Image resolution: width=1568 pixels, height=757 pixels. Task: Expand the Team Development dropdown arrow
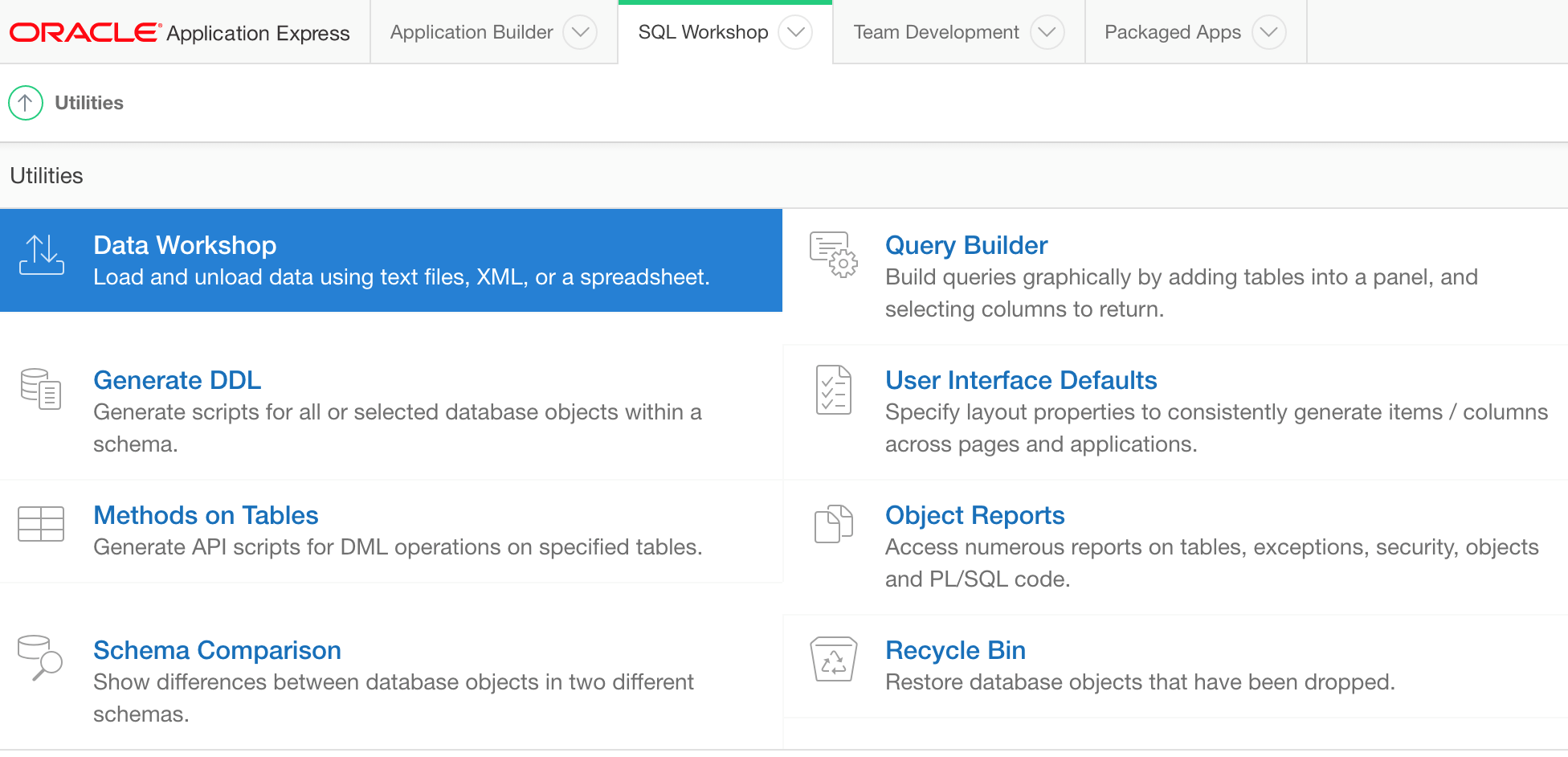tap(1047, 32)
